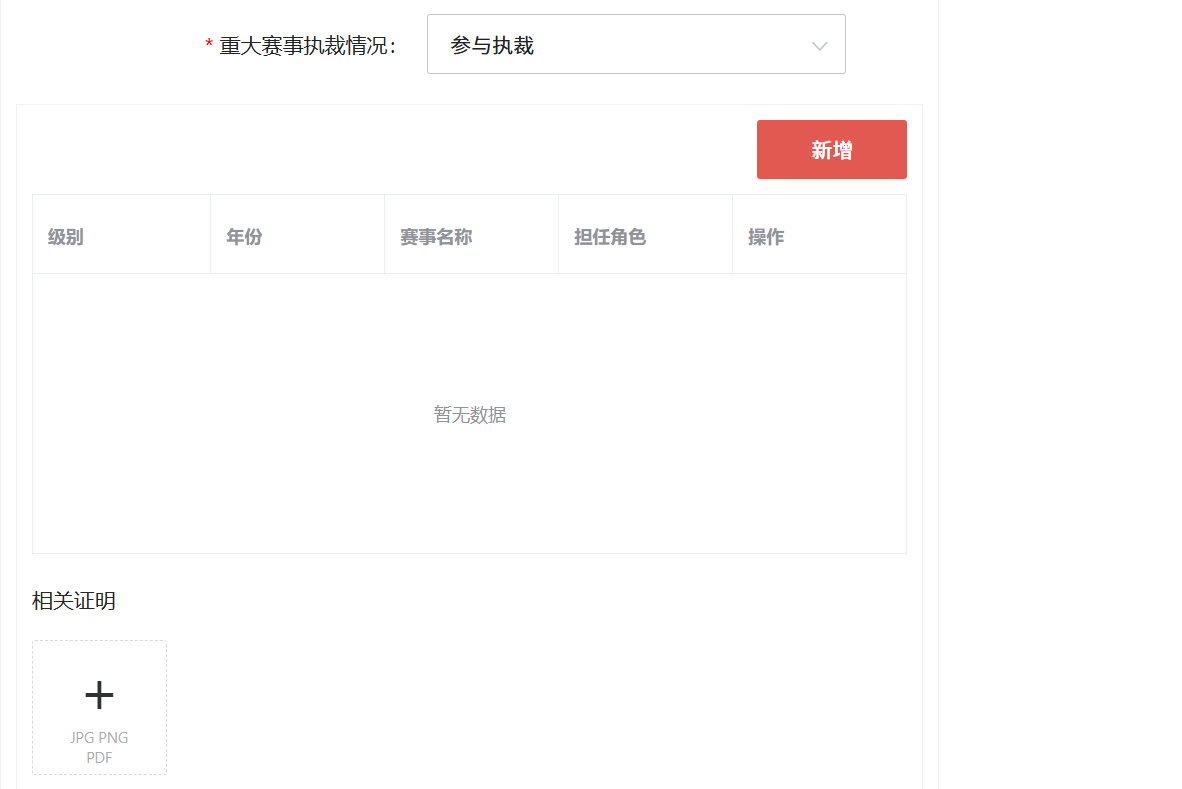Click blank space left of 新增 button
The image size is (1182, 789).
point(400,150)
